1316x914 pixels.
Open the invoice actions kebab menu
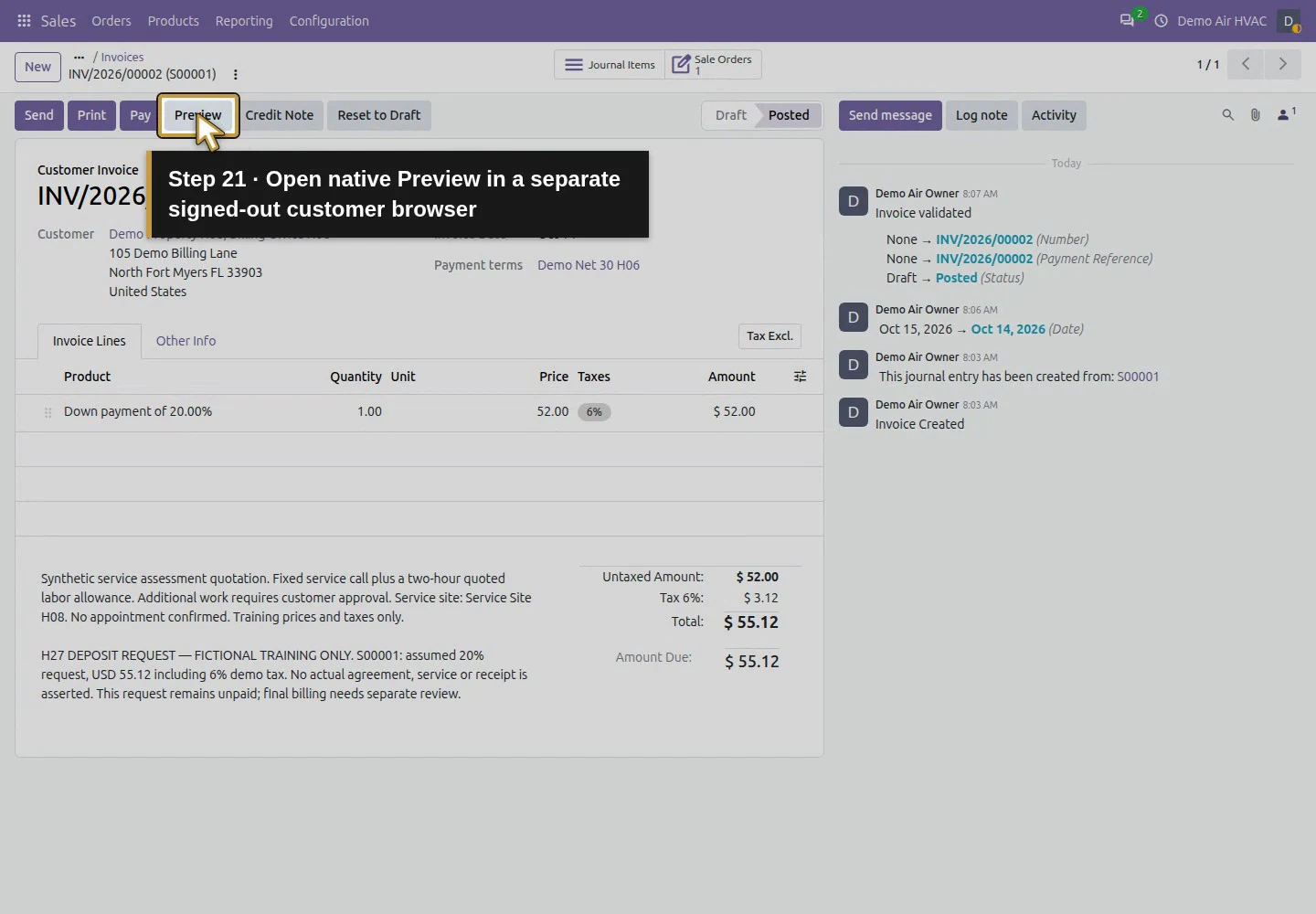pyautogui.click(x=235, y=74)
